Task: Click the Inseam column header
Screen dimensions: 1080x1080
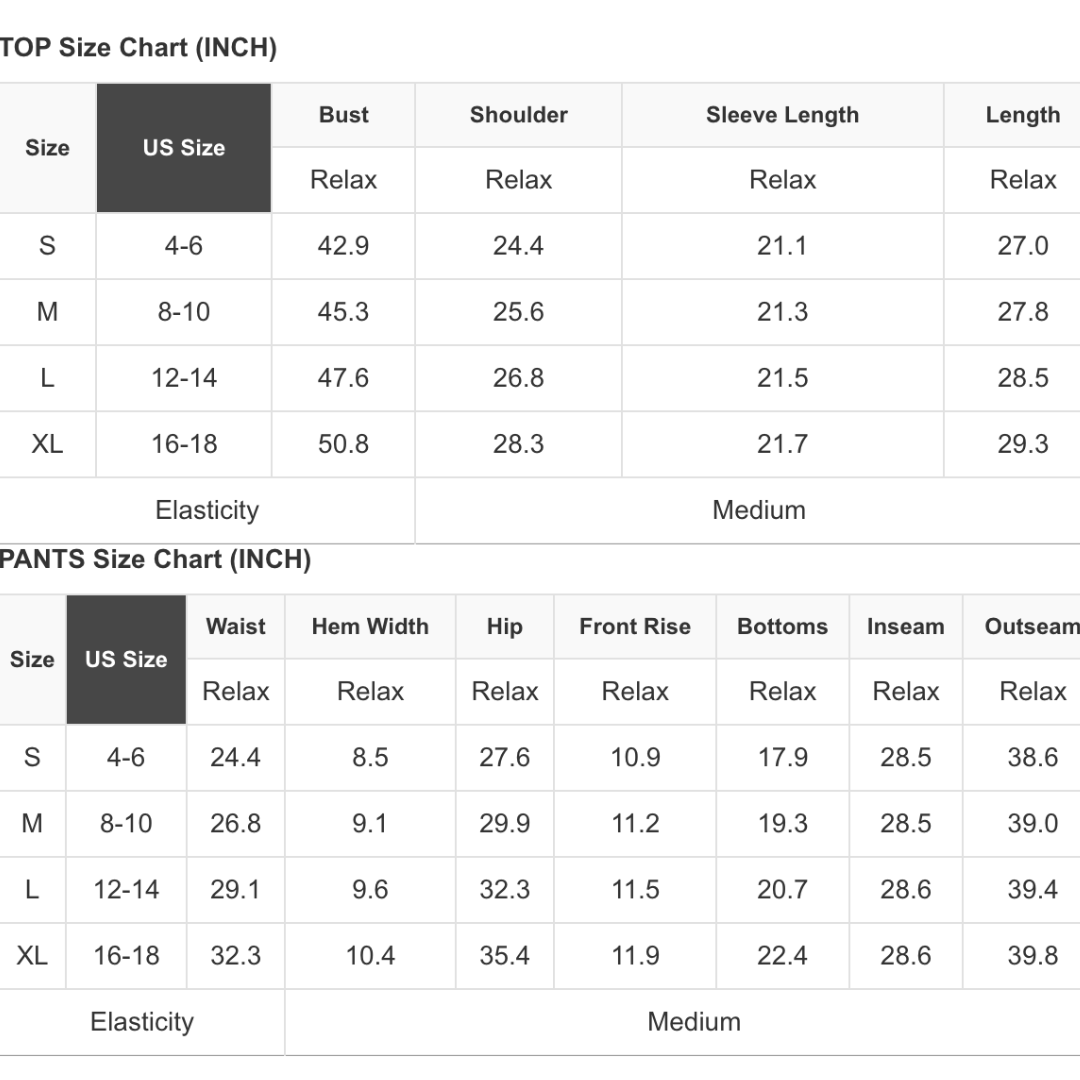Action: click(906, 627)
